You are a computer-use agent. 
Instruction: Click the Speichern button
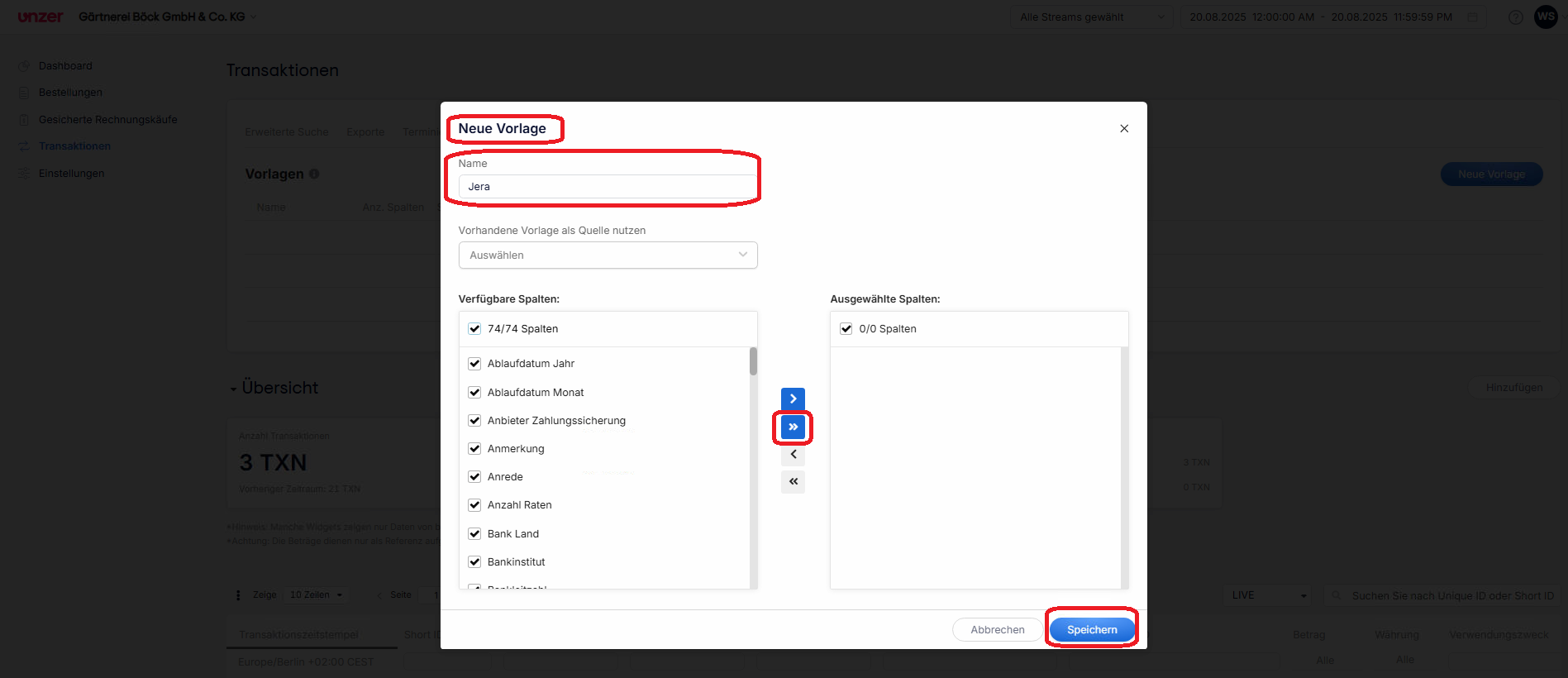(1091, 630)
